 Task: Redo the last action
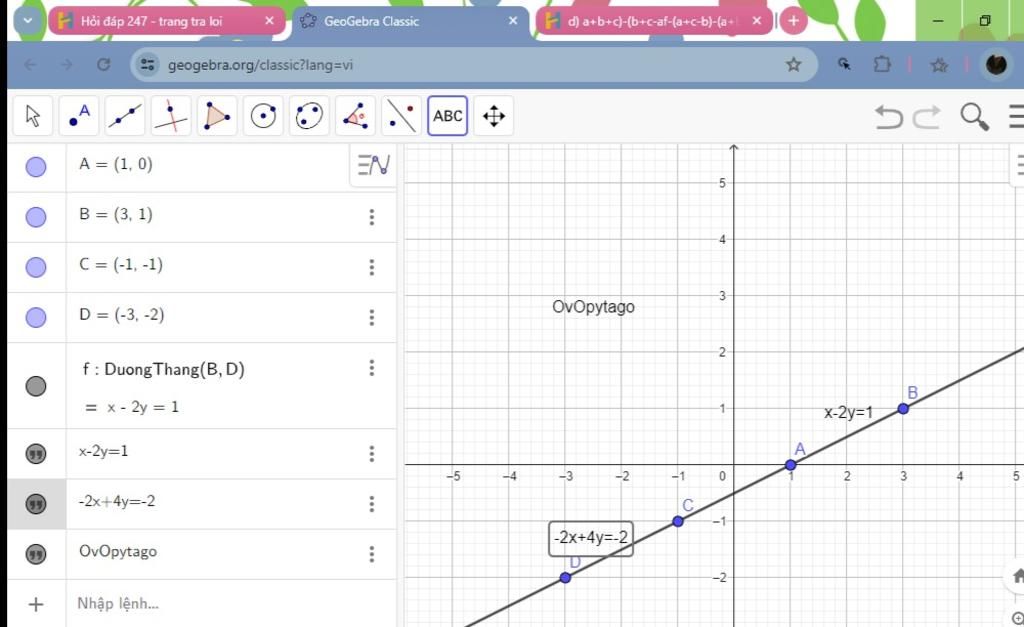(927, 117)
